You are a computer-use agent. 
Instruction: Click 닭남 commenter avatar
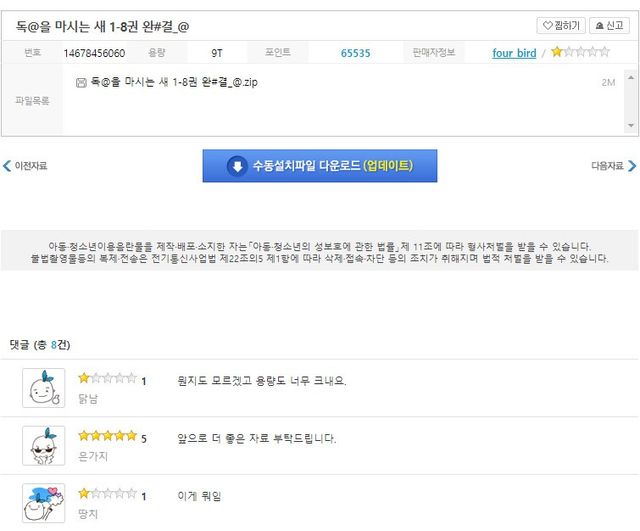click(44, 388)
